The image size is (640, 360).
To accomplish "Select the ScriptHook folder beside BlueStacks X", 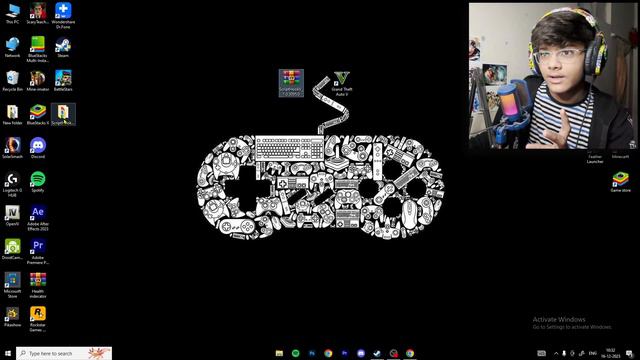I will point(63,115).
